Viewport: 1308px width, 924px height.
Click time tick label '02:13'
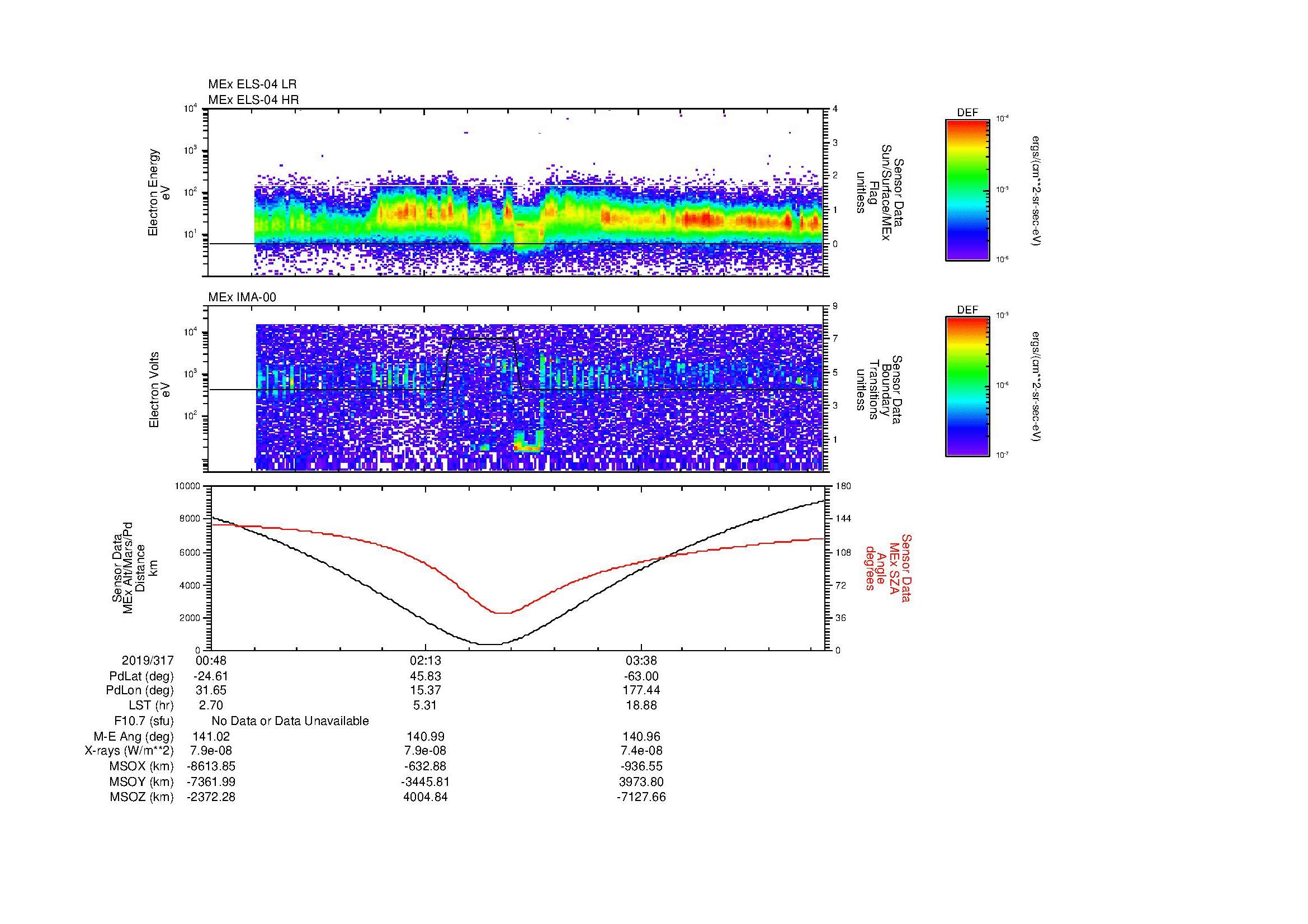click(426, 660)
